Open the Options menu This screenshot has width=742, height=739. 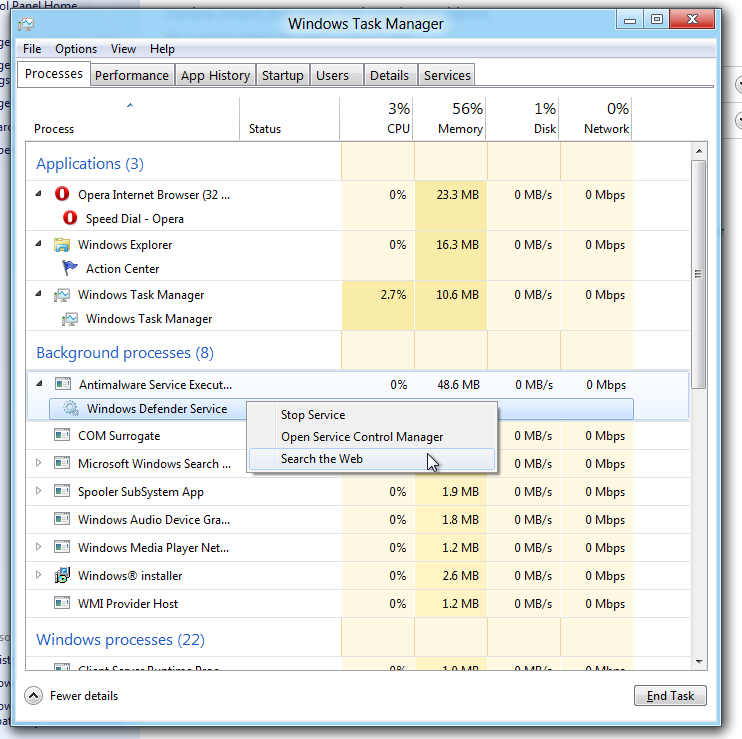76,49
